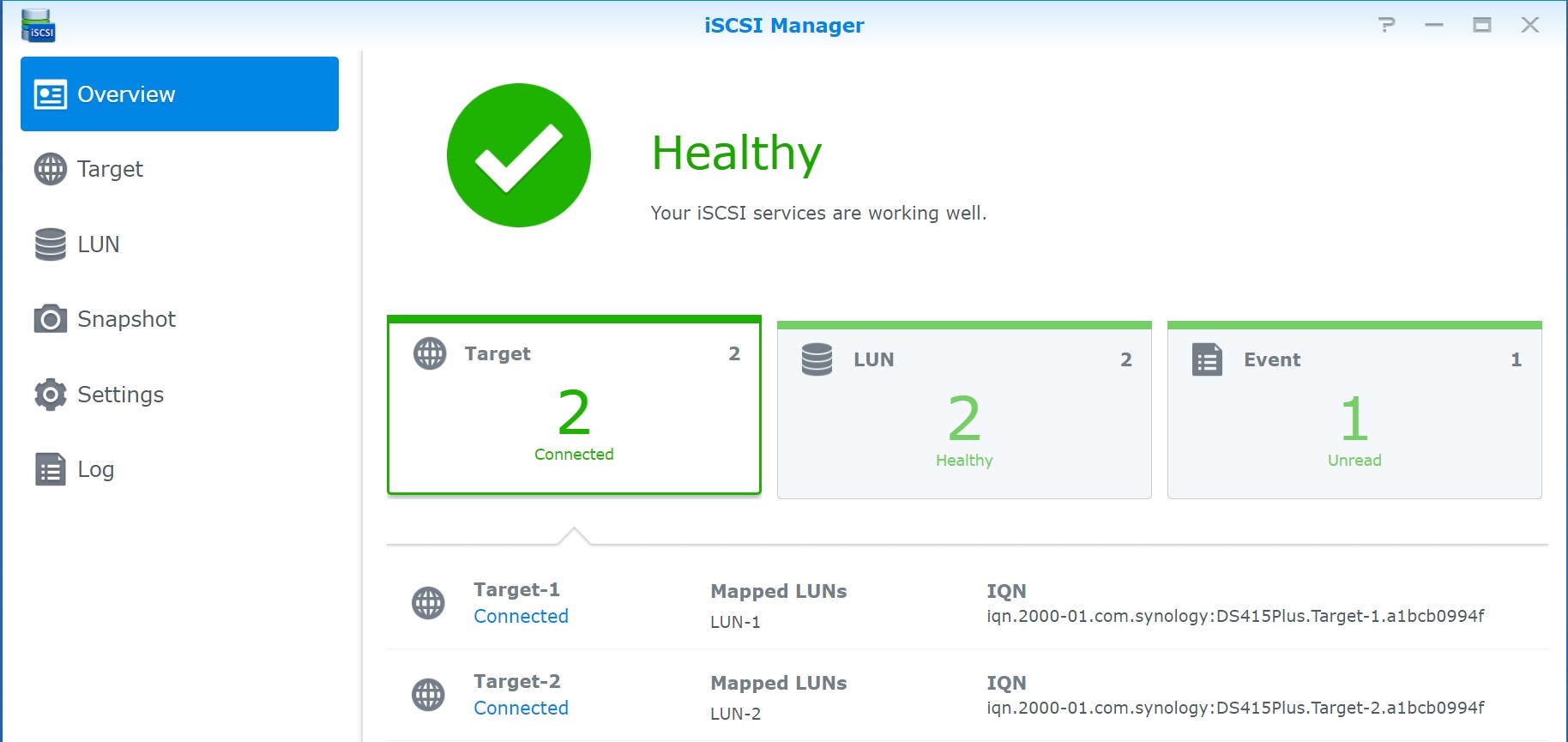
Task: Click the document icon in Event card
Action: coord(1207,359)
